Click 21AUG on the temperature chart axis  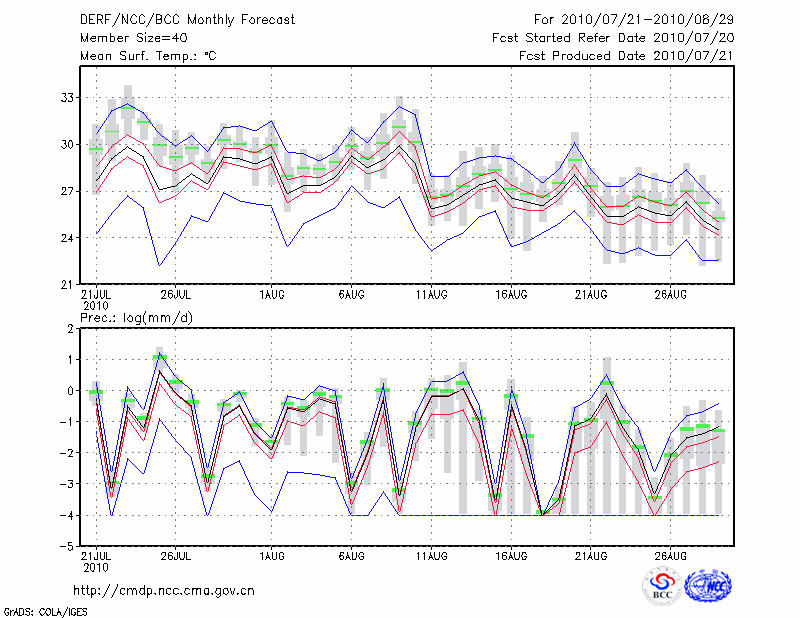click(591, 295)
